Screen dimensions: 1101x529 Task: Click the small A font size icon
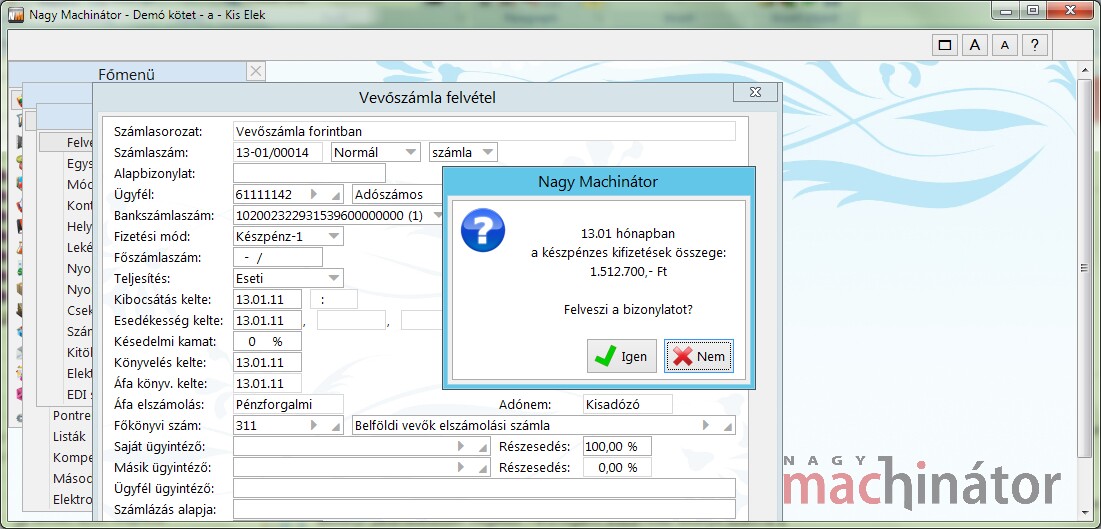pos(1005,45)
